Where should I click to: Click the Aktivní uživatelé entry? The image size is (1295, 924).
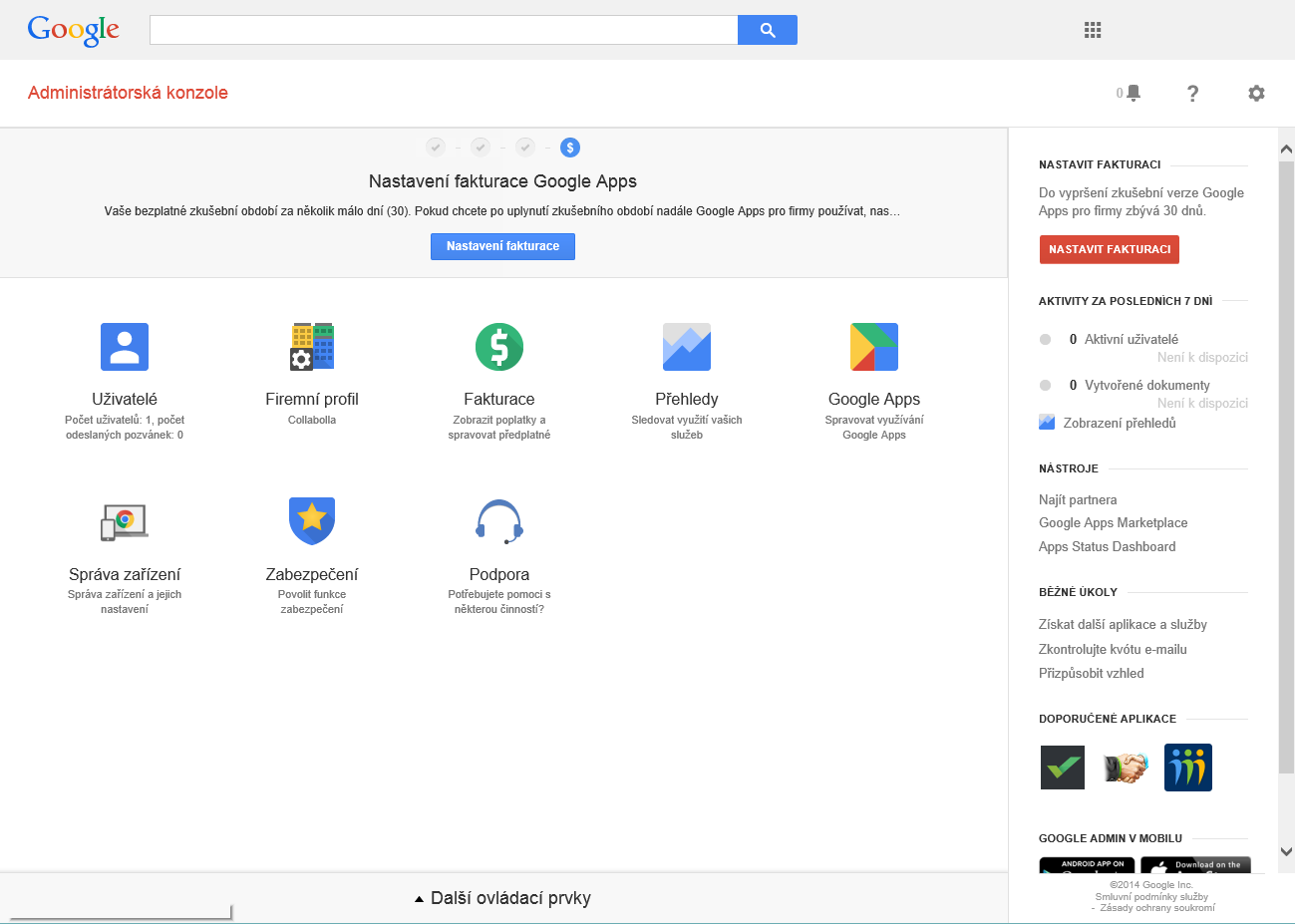coord(1131,339)
